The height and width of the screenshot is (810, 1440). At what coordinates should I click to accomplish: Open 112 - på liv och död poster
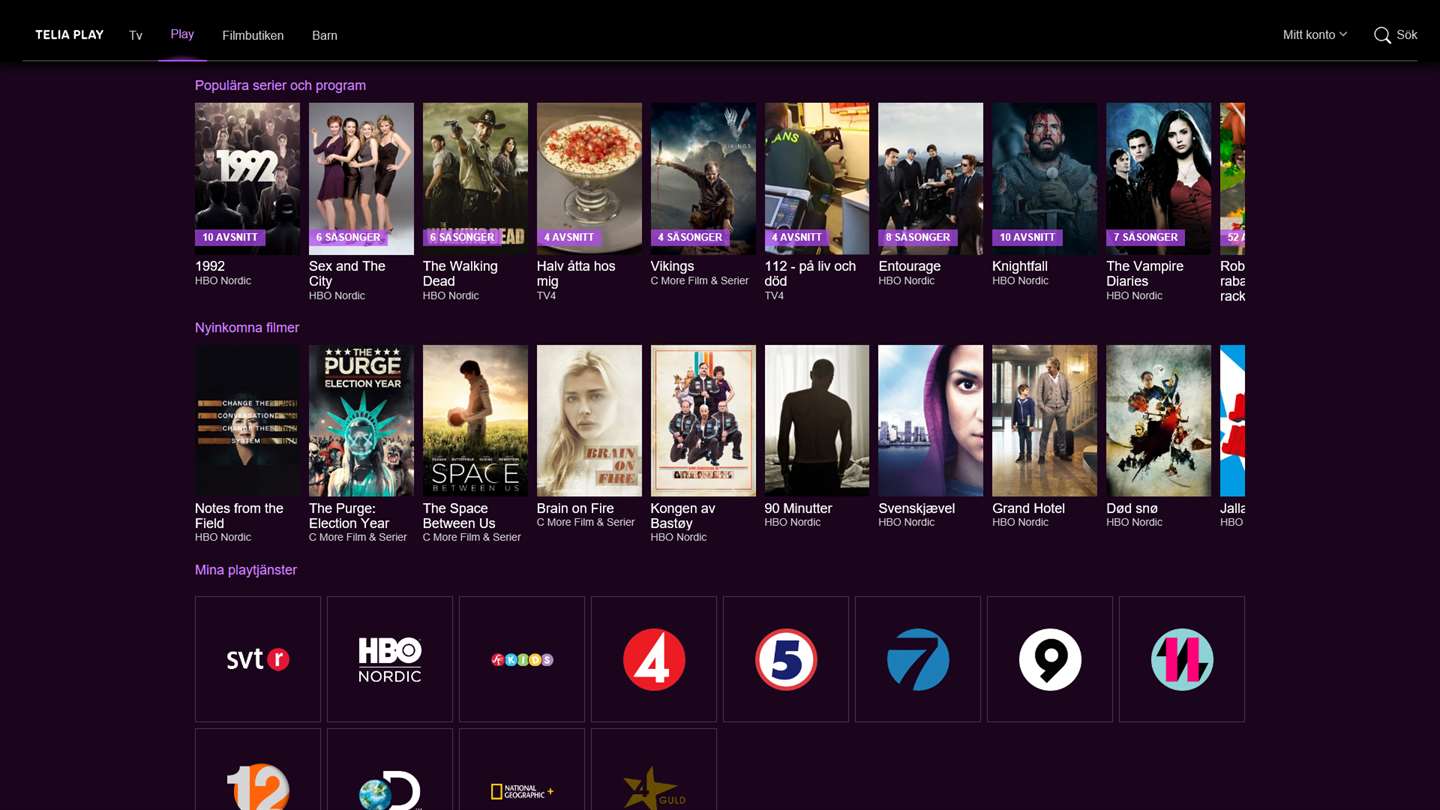click(x=817, y=179)
